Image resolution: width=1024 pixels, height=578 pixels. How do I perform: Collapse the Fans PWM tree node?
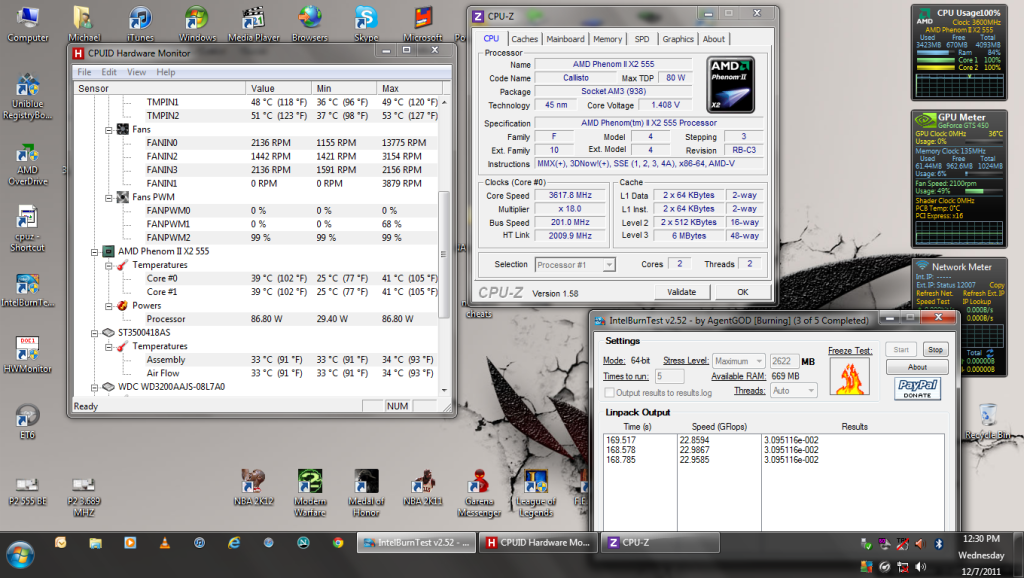coord(109,197)
